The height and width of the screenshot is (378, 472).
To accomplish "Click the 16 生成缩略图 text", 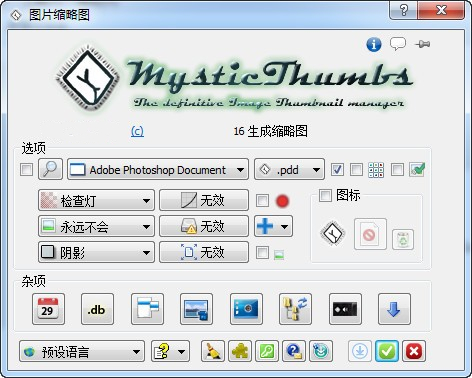I will coord(270,131).
